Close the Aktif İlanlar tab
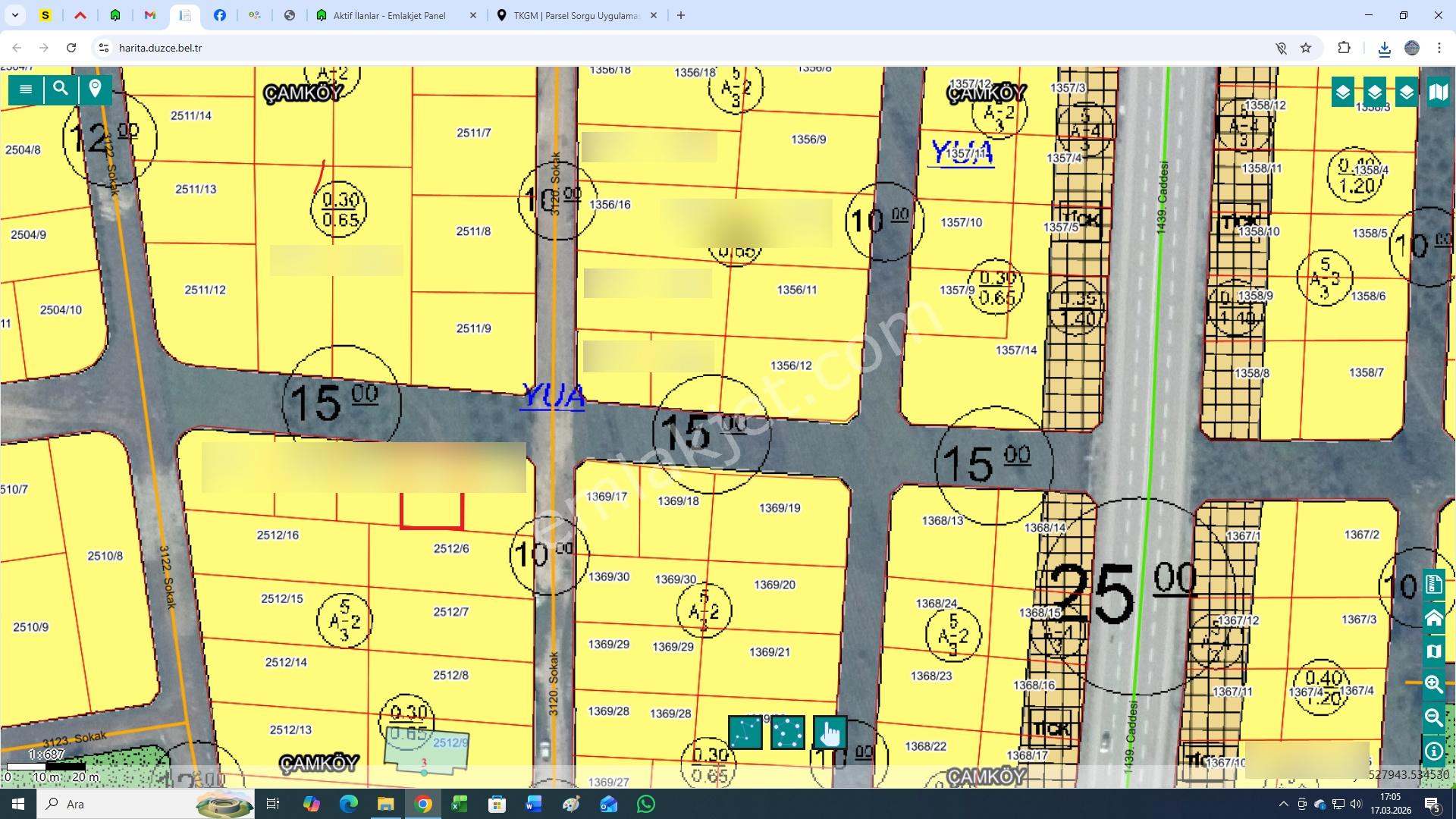Screen dimensions: 1456x819 tap(473, 15)
